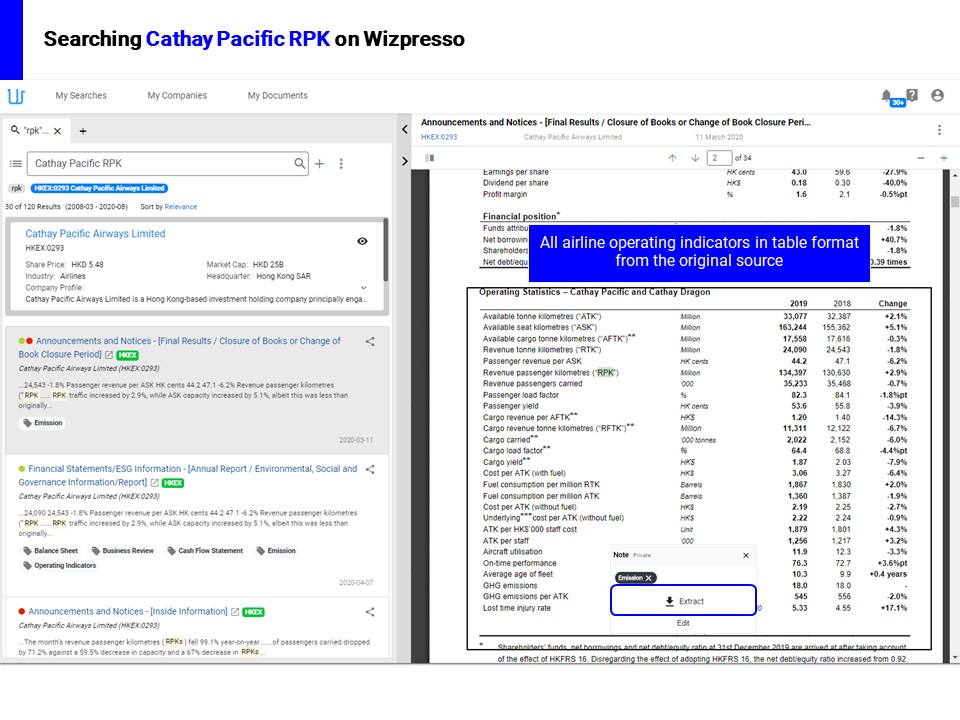The image size is (960, 720).
Task: Click the Operating Indicators tag
Action: tap(59, 566)
